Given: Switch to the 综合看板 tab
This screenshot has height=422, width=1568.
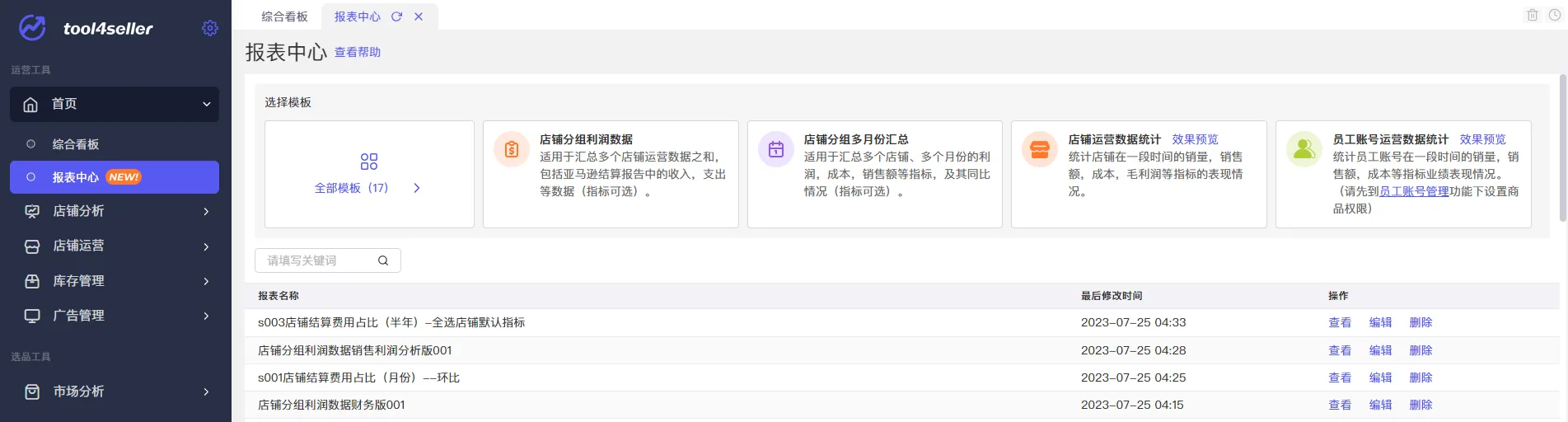Looking at the screenshot, I should pos(284,16).
